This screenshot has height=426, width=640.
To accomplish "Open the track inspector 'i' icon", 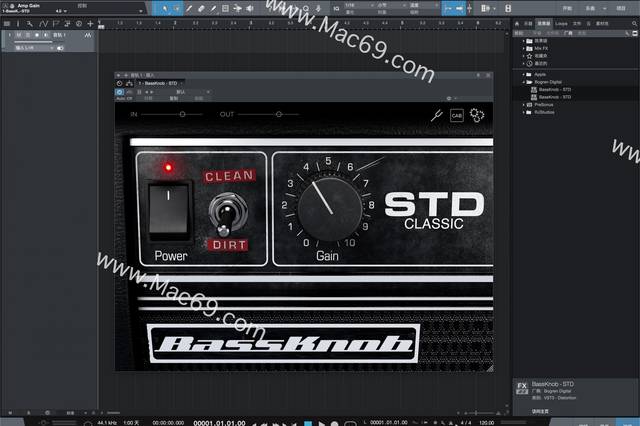I will 18,24.
